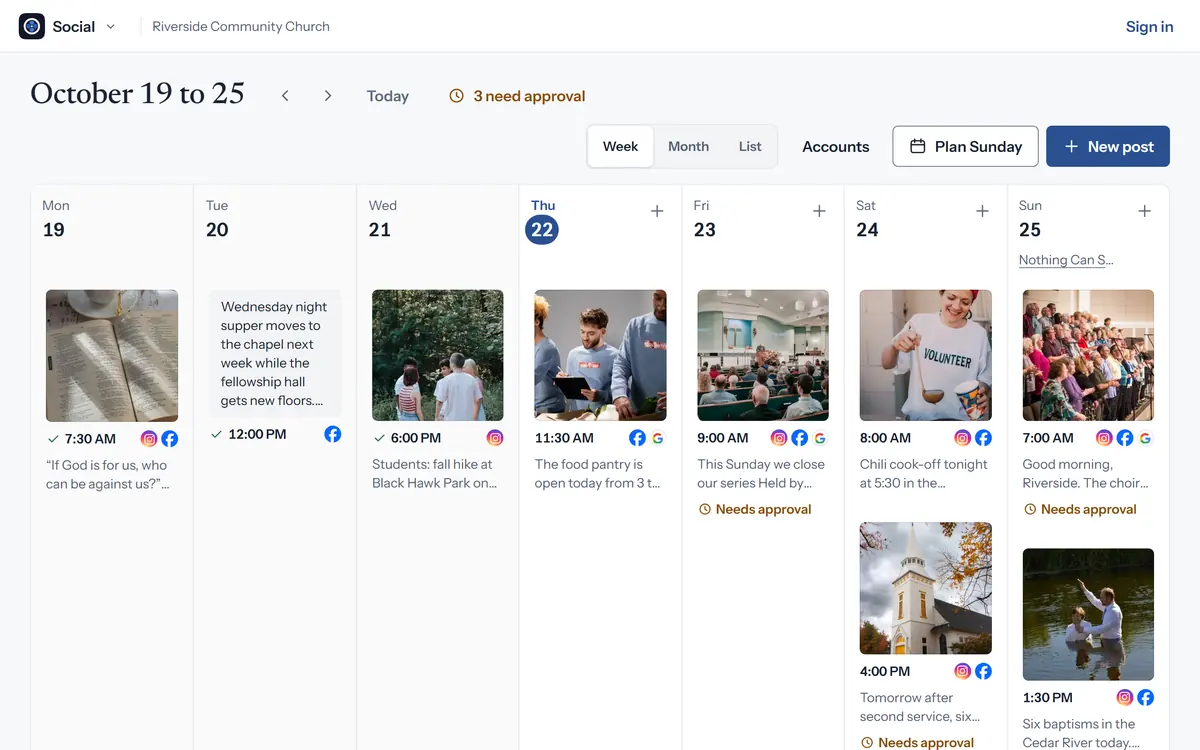Viewport: 1200px width, 750px height.
Task: Add a post on Friday 23
Action: click(x=819, y=211)
